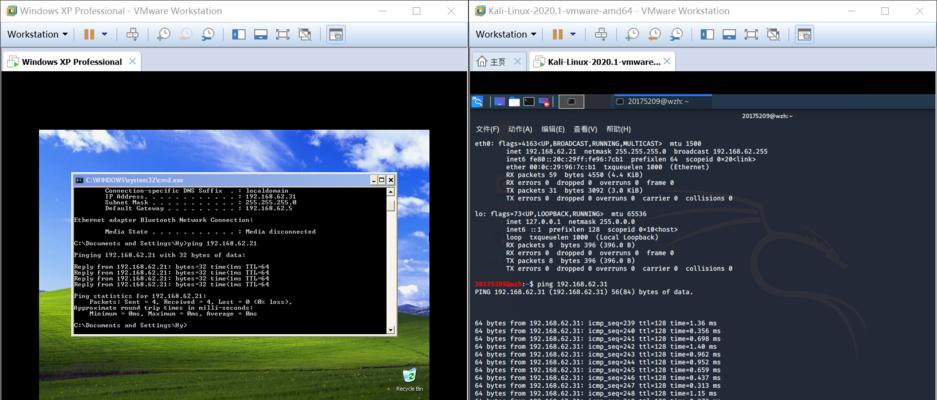Click Kali panel show-desktop icon
The width and height of the screenshot is (937, 400).
coord(500,102)
